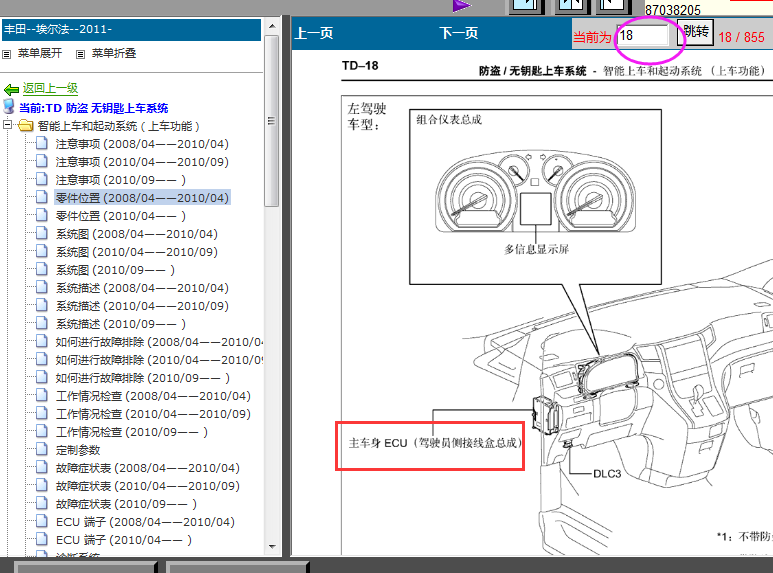Click the 菜单展开 list icon

point(6,54)
